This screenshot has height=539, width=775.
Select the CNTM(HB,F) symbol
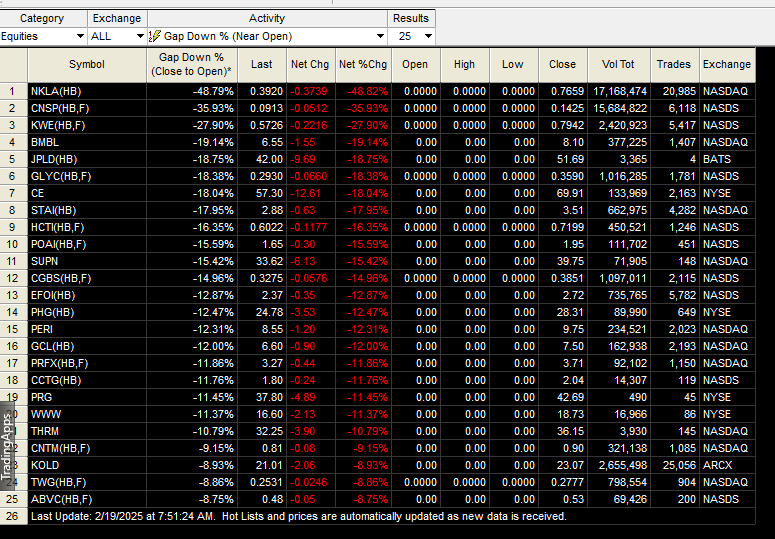(x=60, y=448)
